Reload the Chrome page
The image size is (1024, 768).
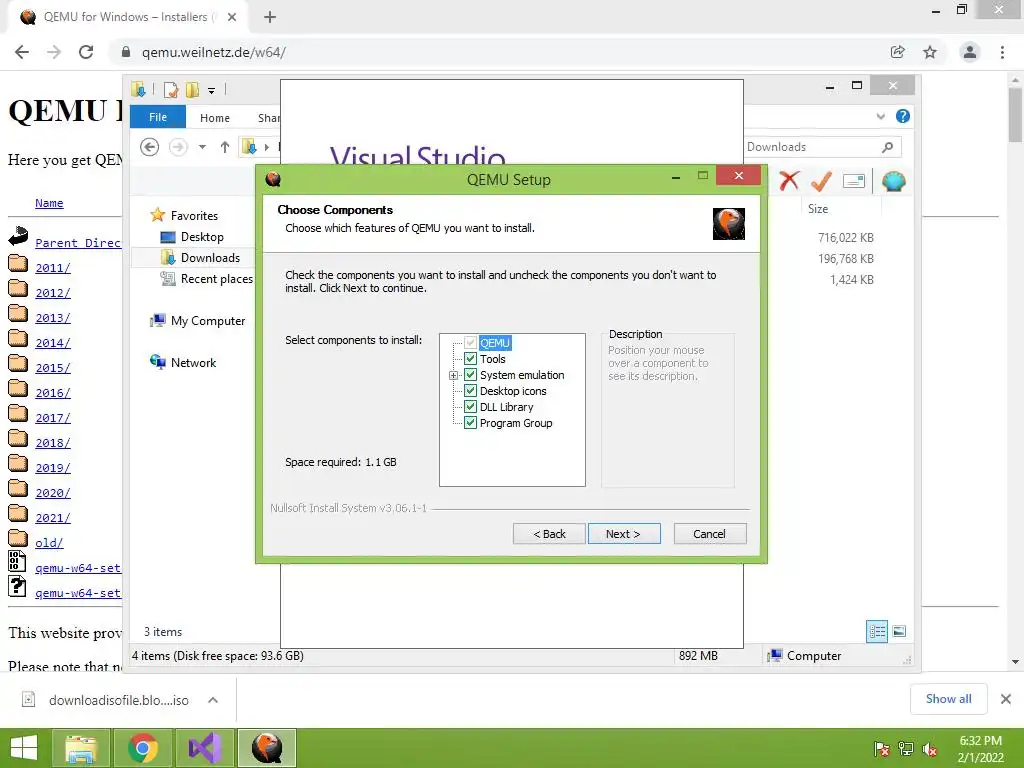pos(86,52)
